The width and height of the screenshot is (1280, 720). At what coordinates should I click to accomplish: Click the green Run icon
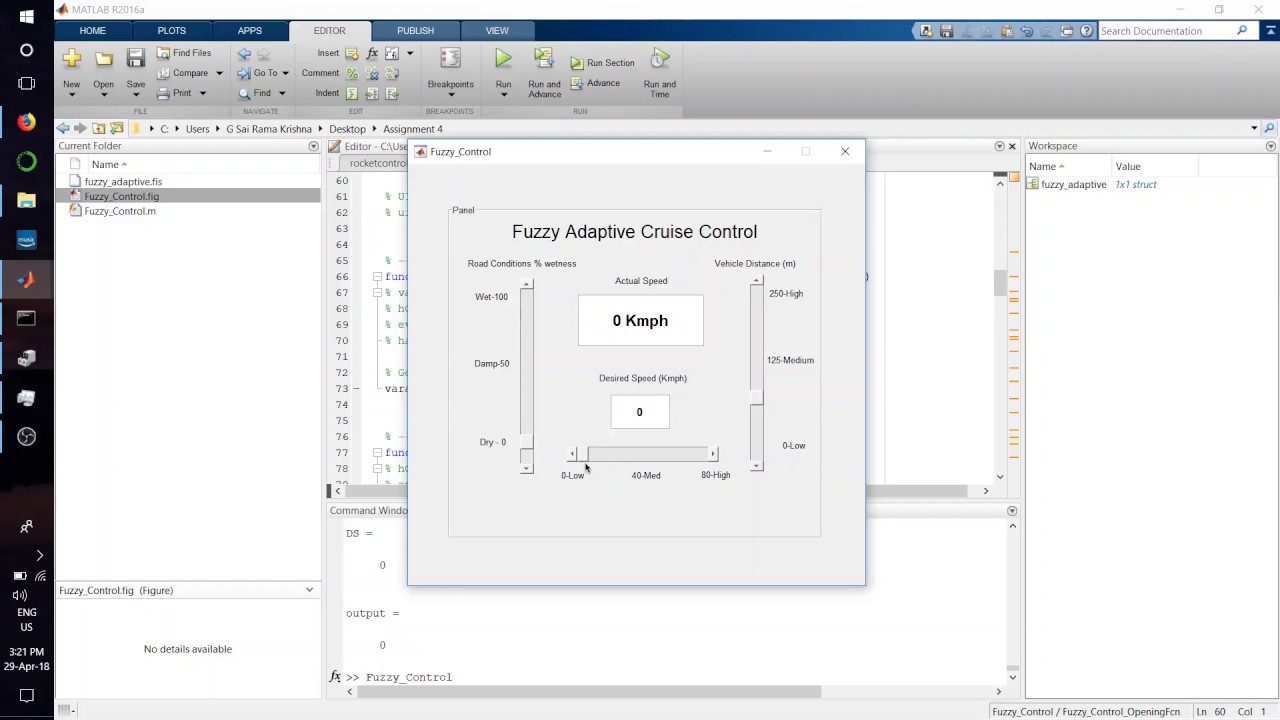[503, 59]
